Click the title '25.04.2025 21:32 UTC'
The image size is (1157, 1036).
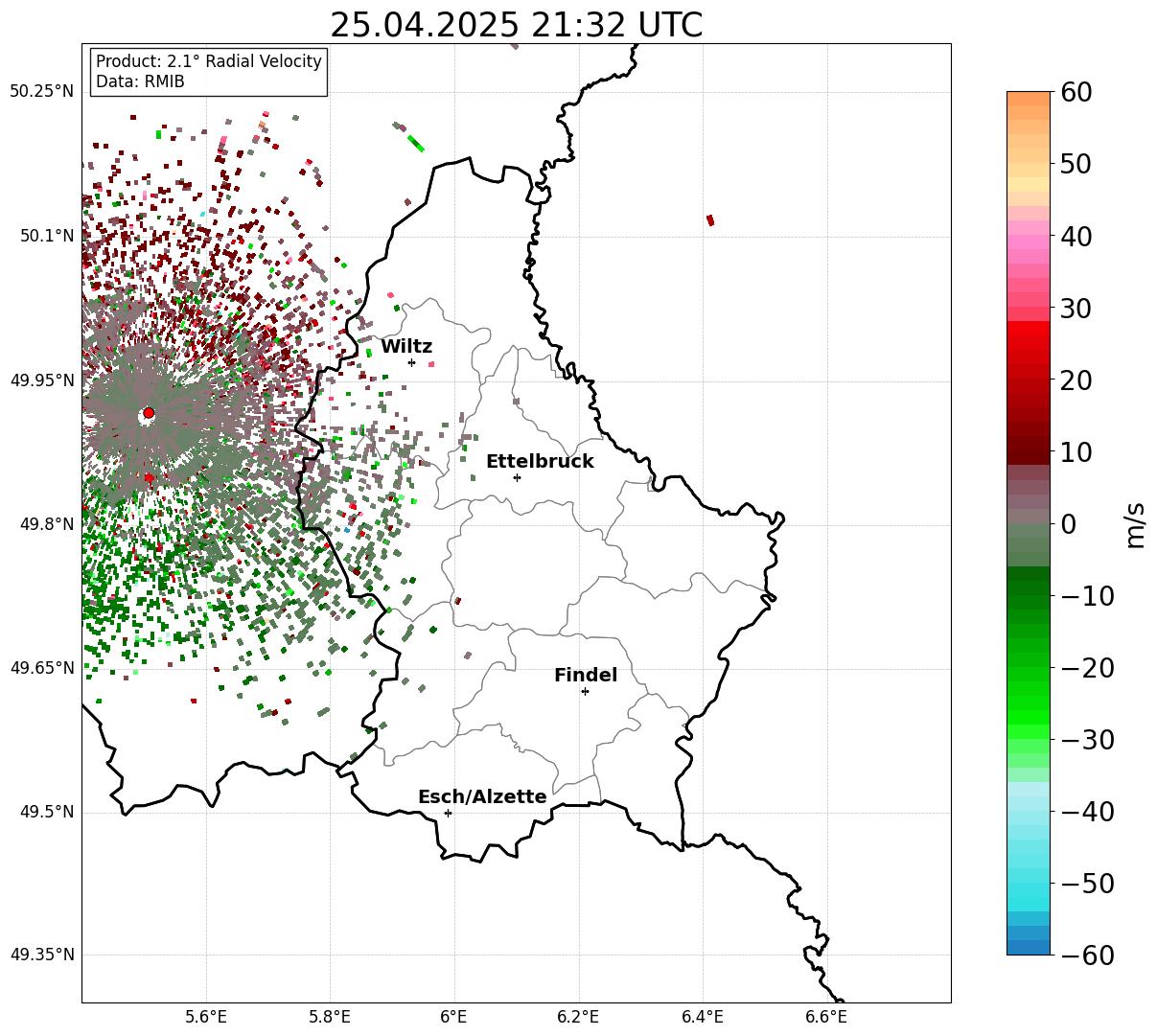(x=516, y=26)
